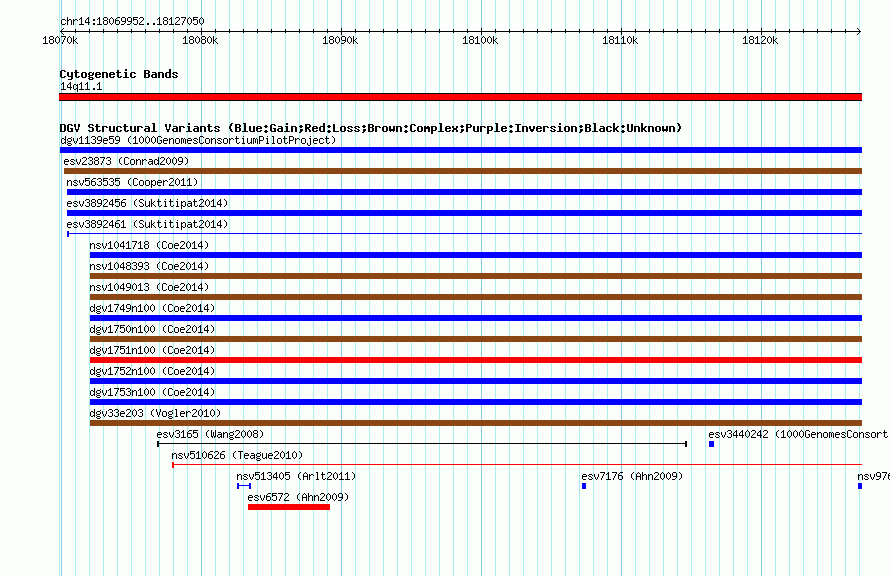890x576 pixels.
Task: Click the small blue esv7176 marker
Action: pos(584,486)
